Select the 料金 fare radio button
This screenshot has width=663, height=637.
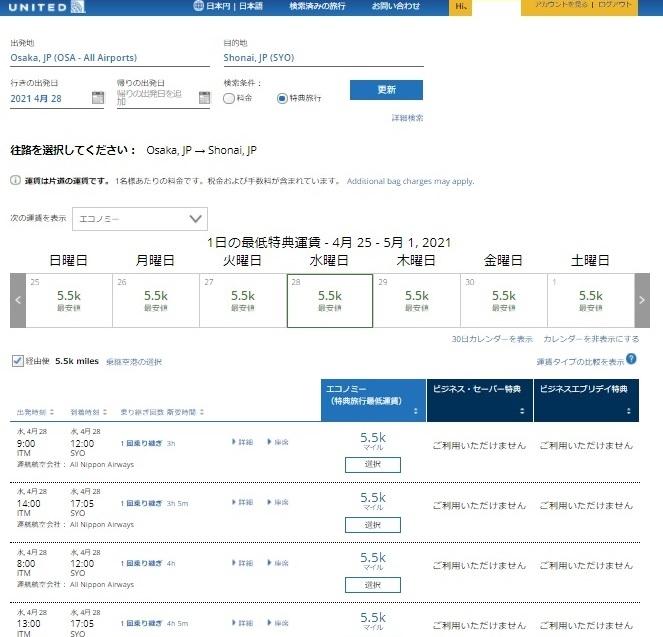click(229, 98)
